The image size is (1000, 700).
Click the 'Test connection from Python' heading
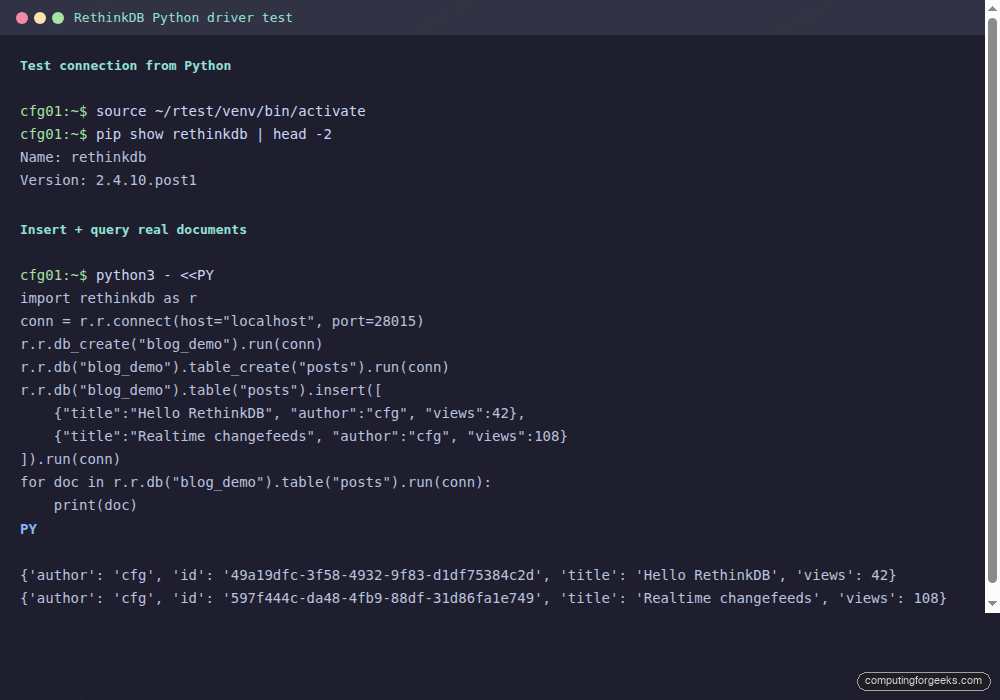[126, 66]
